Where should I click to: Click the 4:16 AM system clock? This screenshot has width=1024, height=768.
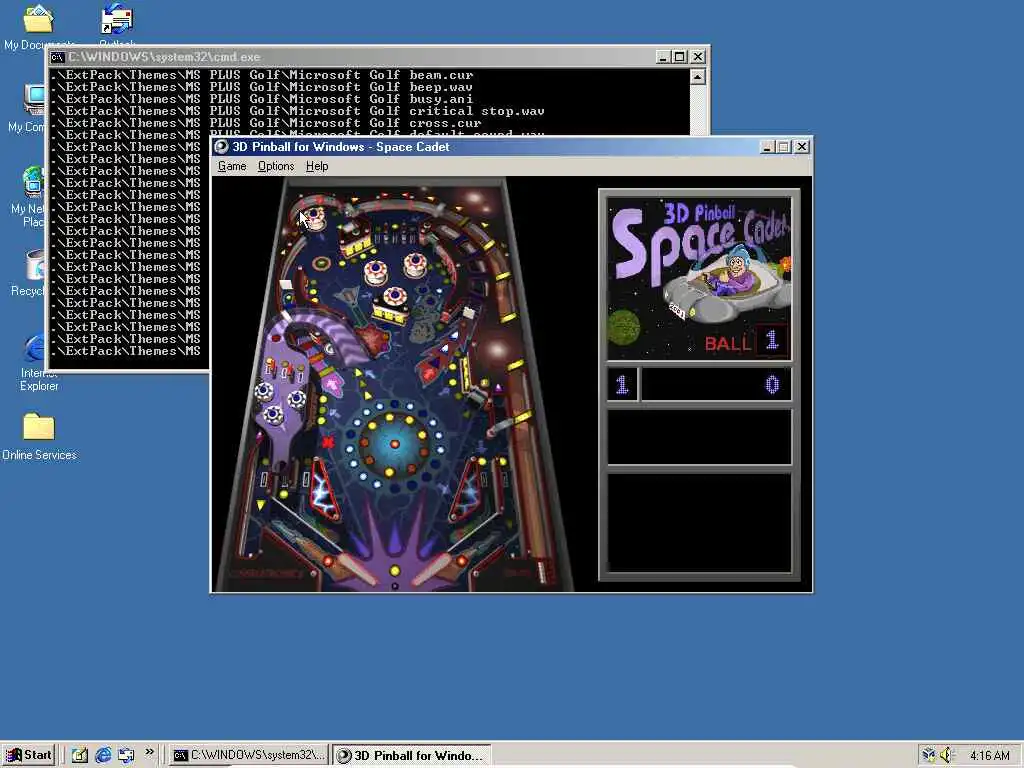989,756
